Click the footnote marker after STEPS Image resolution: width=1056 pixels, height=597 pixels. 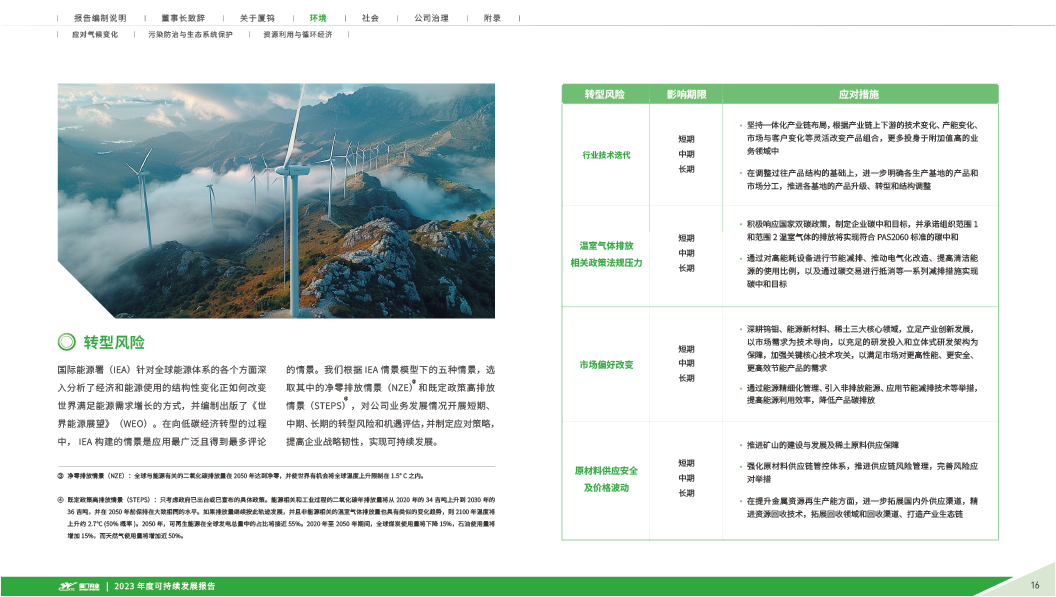(x=346, y=400)
